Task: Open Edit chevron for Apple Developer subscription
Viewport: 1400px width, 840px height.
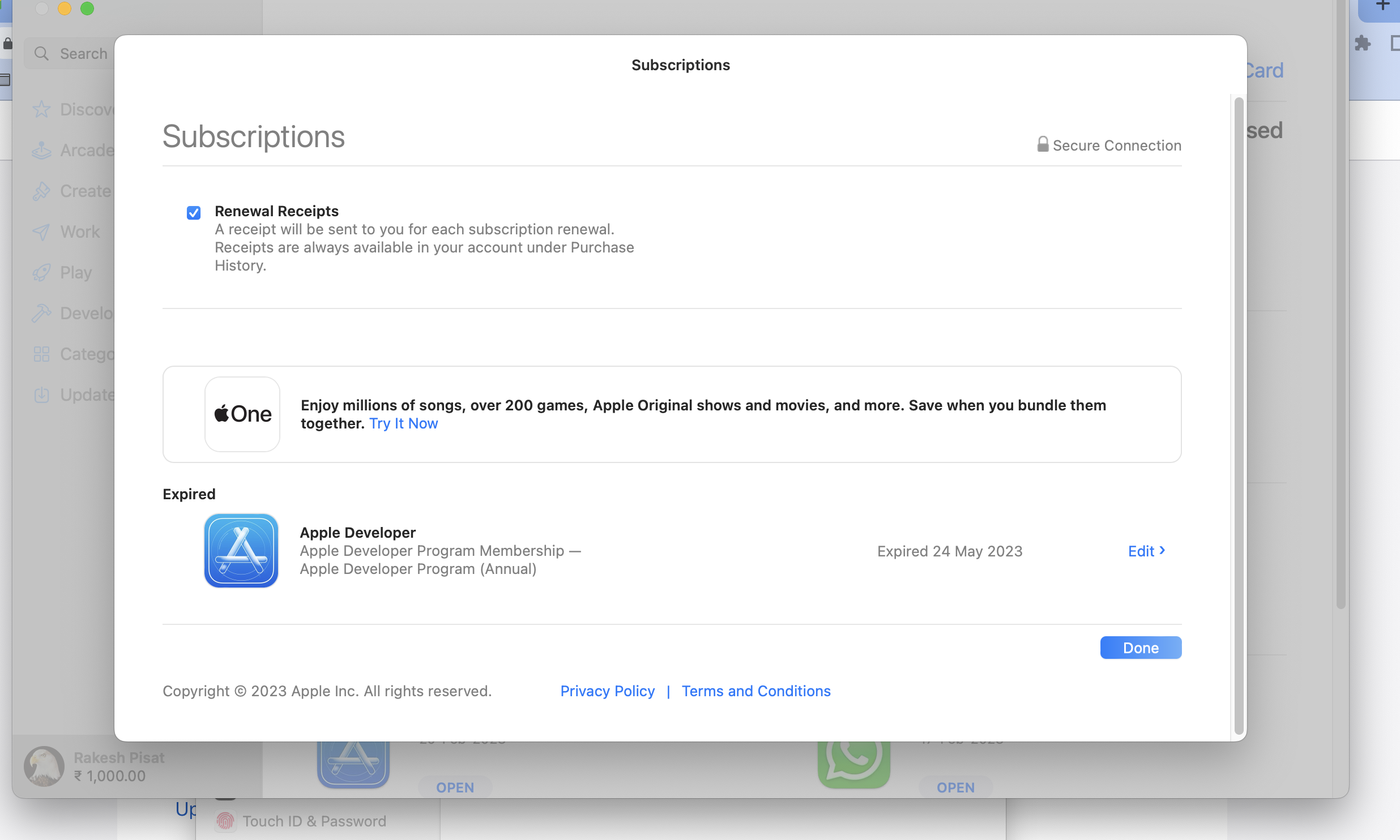Action: point(1146,551)
